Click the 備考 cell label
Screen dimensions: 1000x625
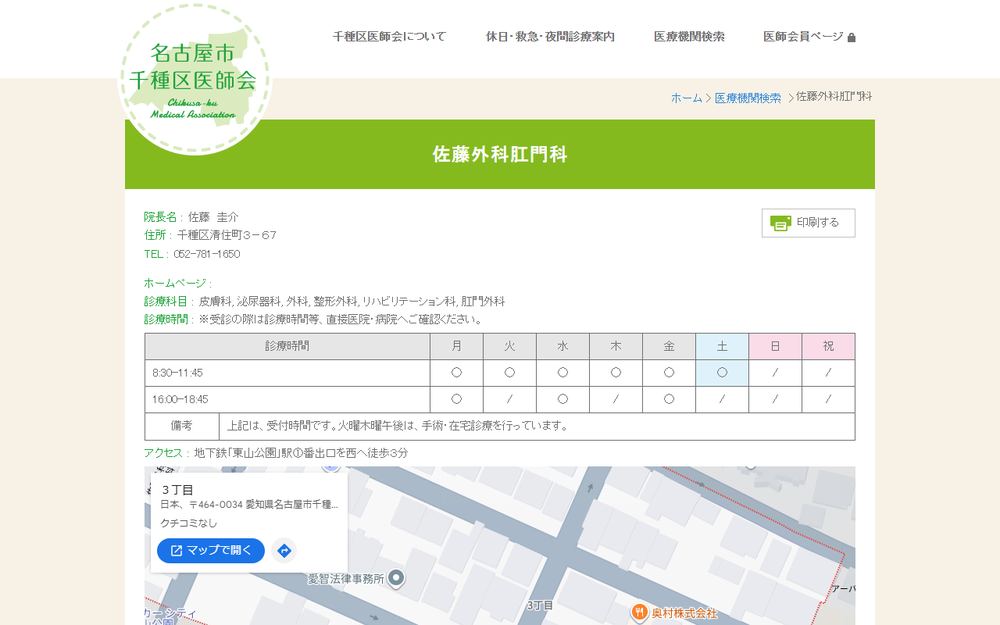[x=182, y=426]
